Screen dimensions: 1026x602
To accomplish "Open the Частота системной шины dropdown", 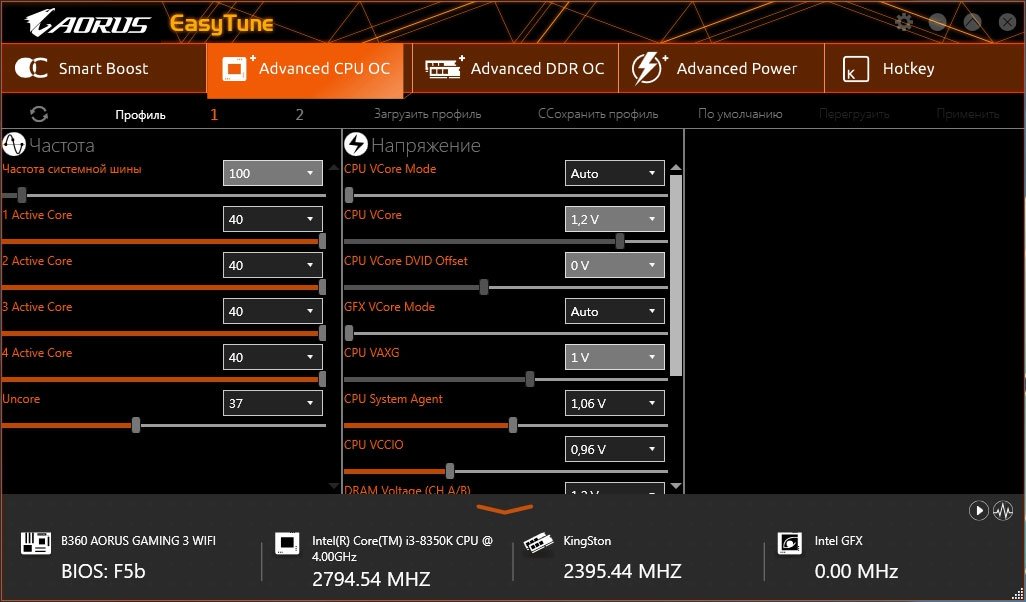I will [273, 173].
